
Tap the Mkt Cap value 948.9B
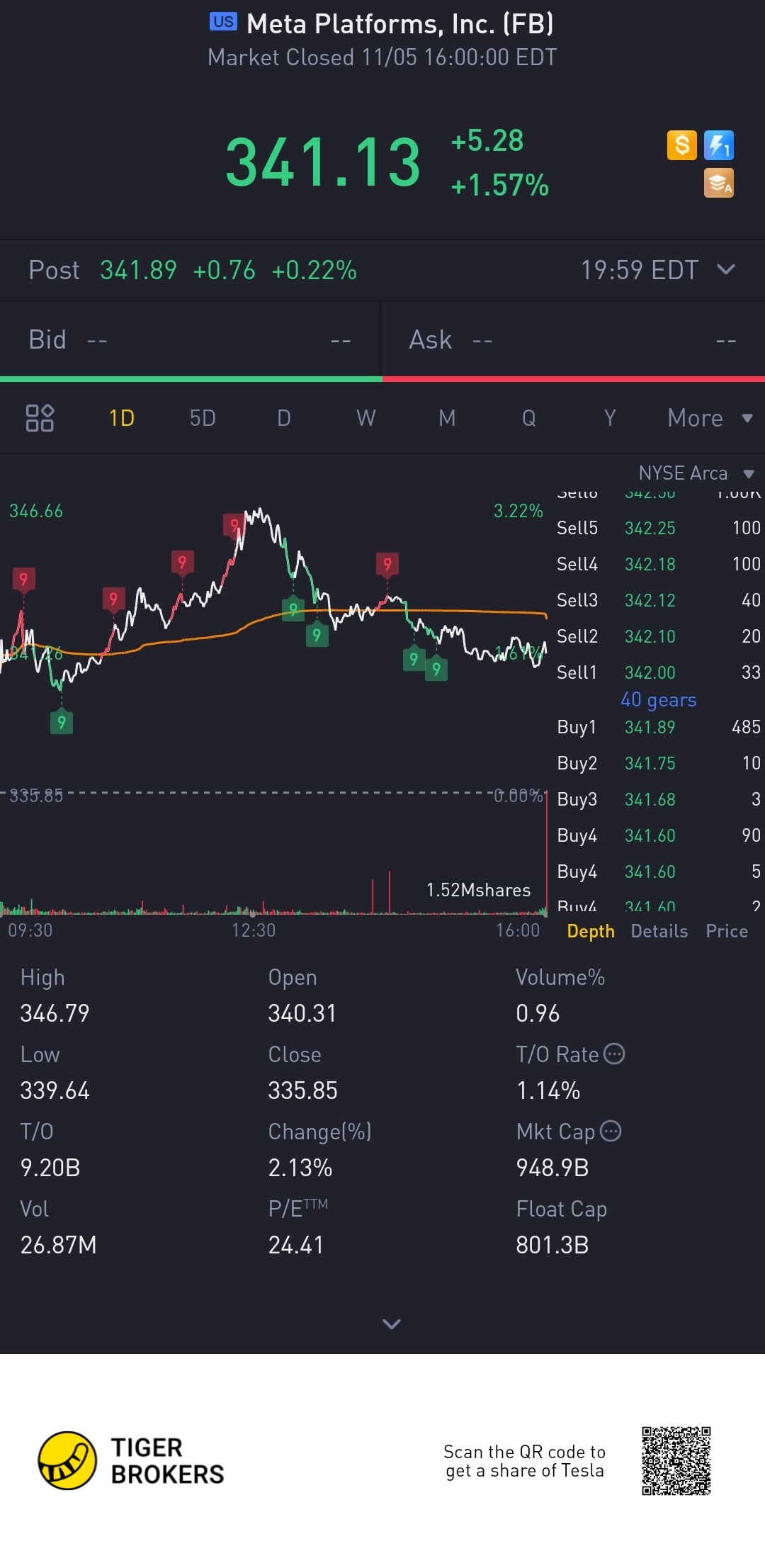[552, 1168]
